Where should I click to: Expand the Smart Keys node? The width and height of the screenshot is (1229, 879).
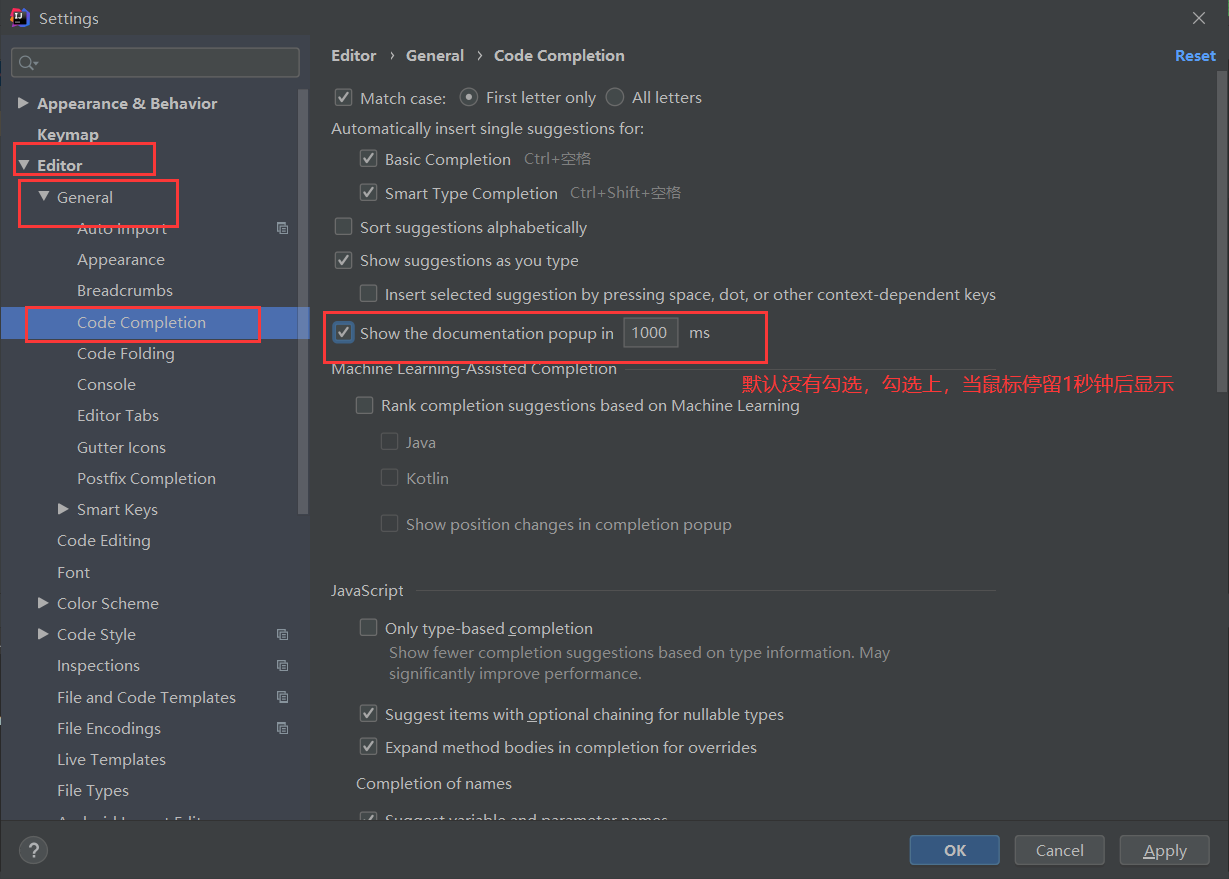64,509
